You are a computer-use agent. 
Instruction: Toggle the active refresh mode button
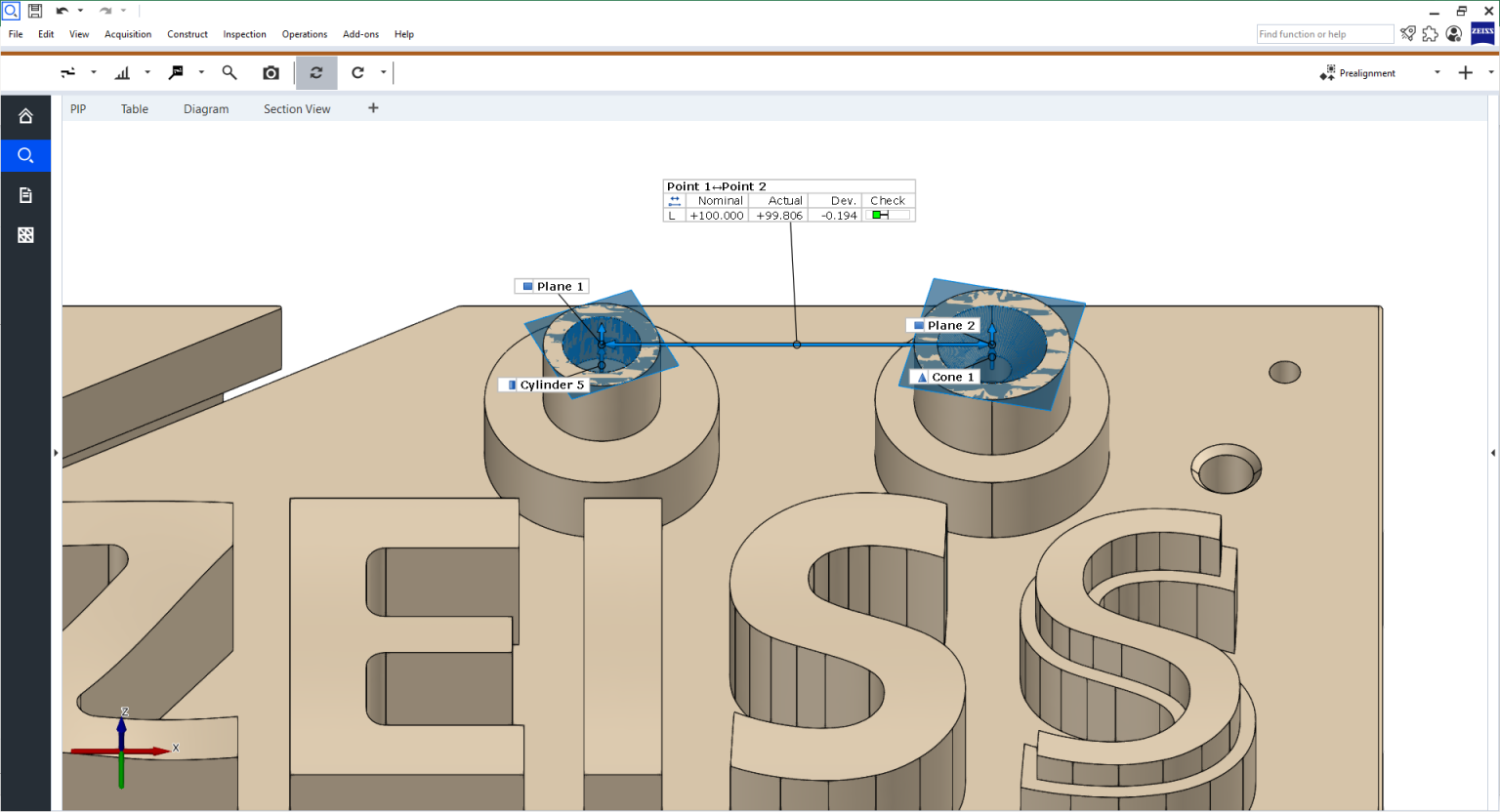(314, 72)
